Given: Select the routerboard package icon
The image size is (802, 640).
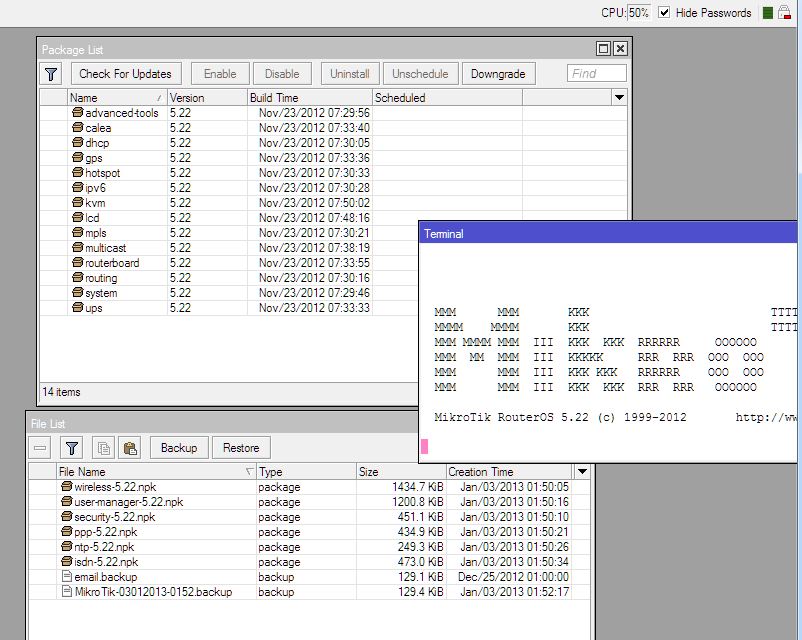Looking at the screenshot, I should (x=77, y=262).
